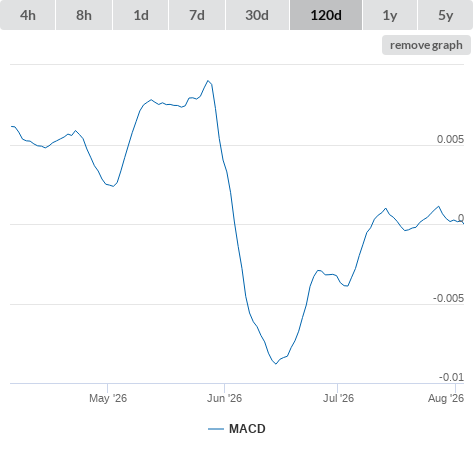Click the Jul '26 x-axis label
The image size is (474, 455).
point(338,398)
